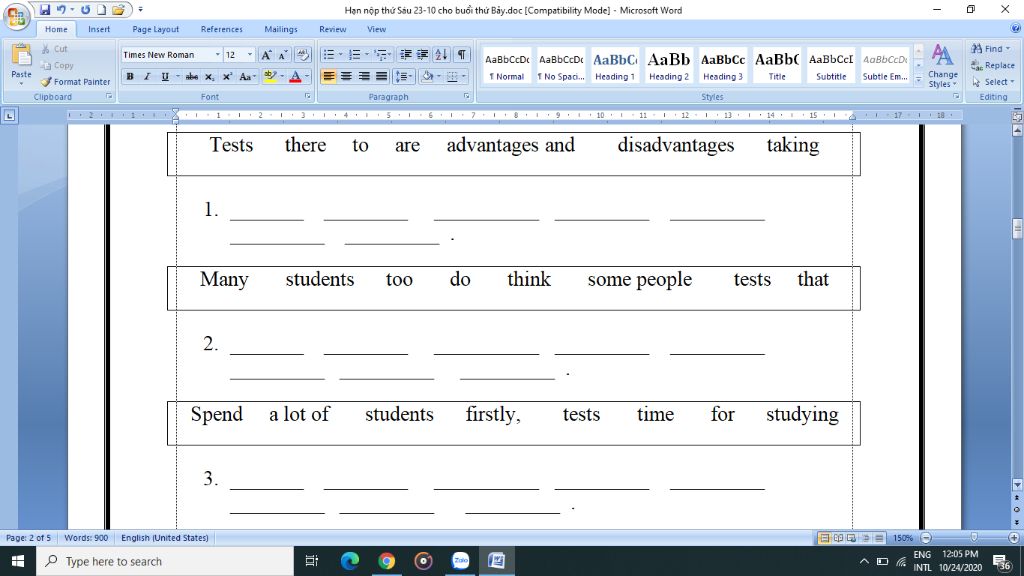The image size is (1024, 576).
Task: Switch to the Insert tab
Action: (x=99, y=29)
